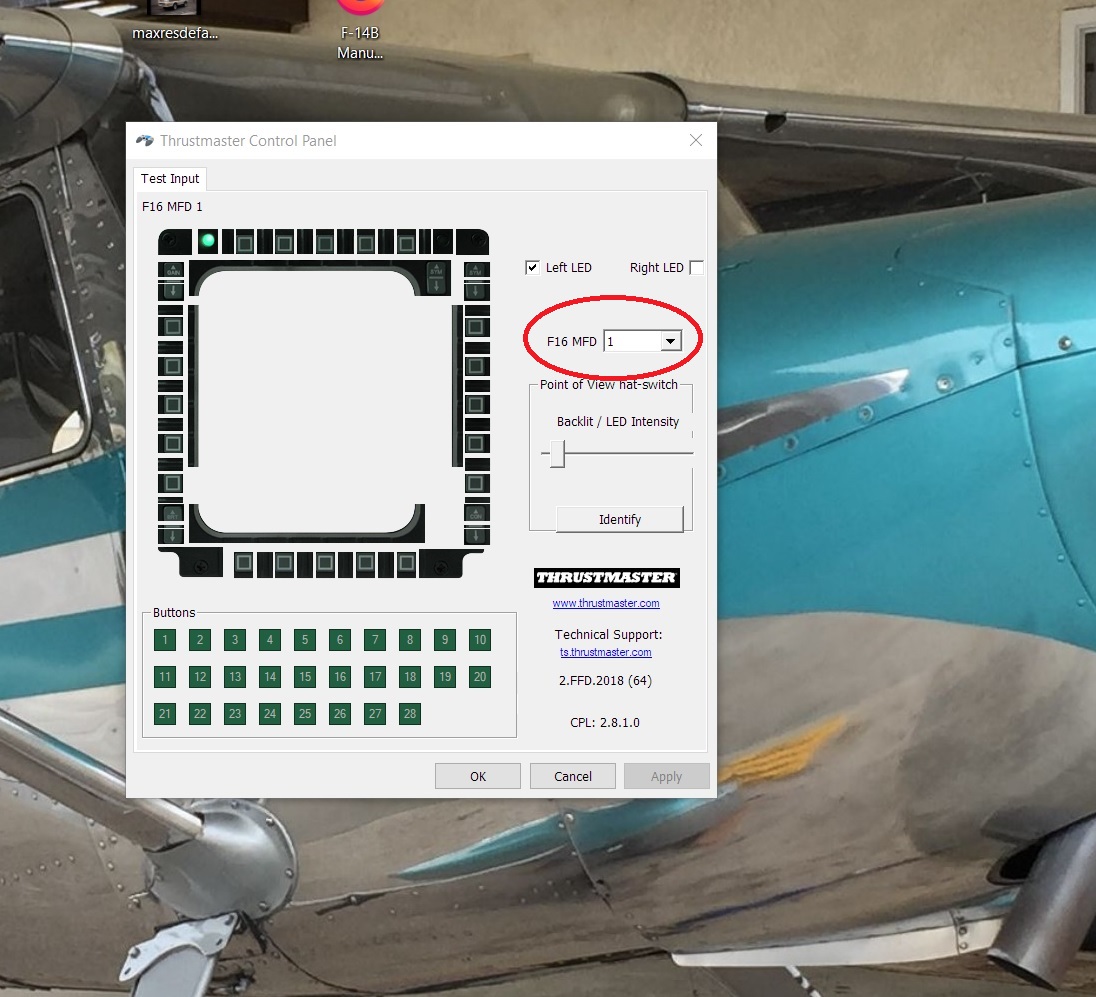Select button indicator 20
Viewport: 1096px width, 997px height.
[480, 676]
